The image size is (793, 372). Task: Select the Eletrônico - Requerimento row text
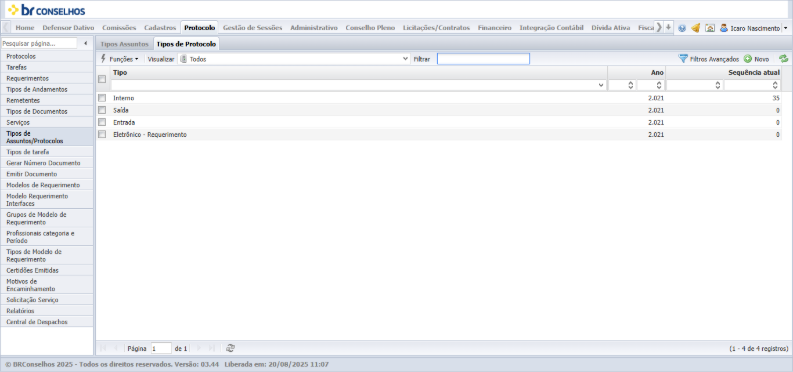pos(150,134)
